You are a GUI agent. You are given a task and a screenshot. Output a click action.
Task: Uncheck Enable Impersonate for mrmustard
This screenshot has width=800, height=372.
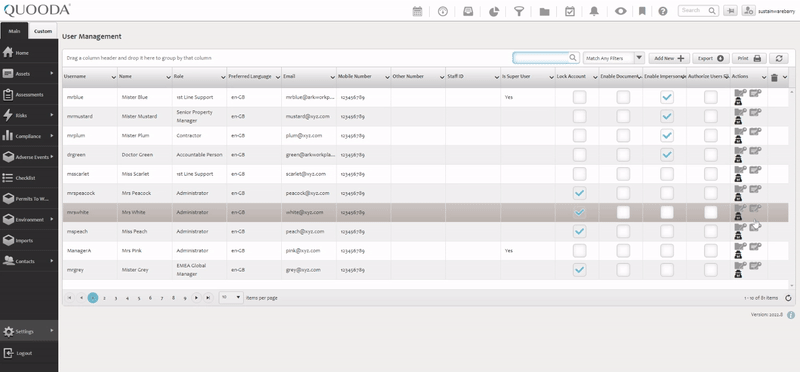pyautogui.click(x=667, y=116)
